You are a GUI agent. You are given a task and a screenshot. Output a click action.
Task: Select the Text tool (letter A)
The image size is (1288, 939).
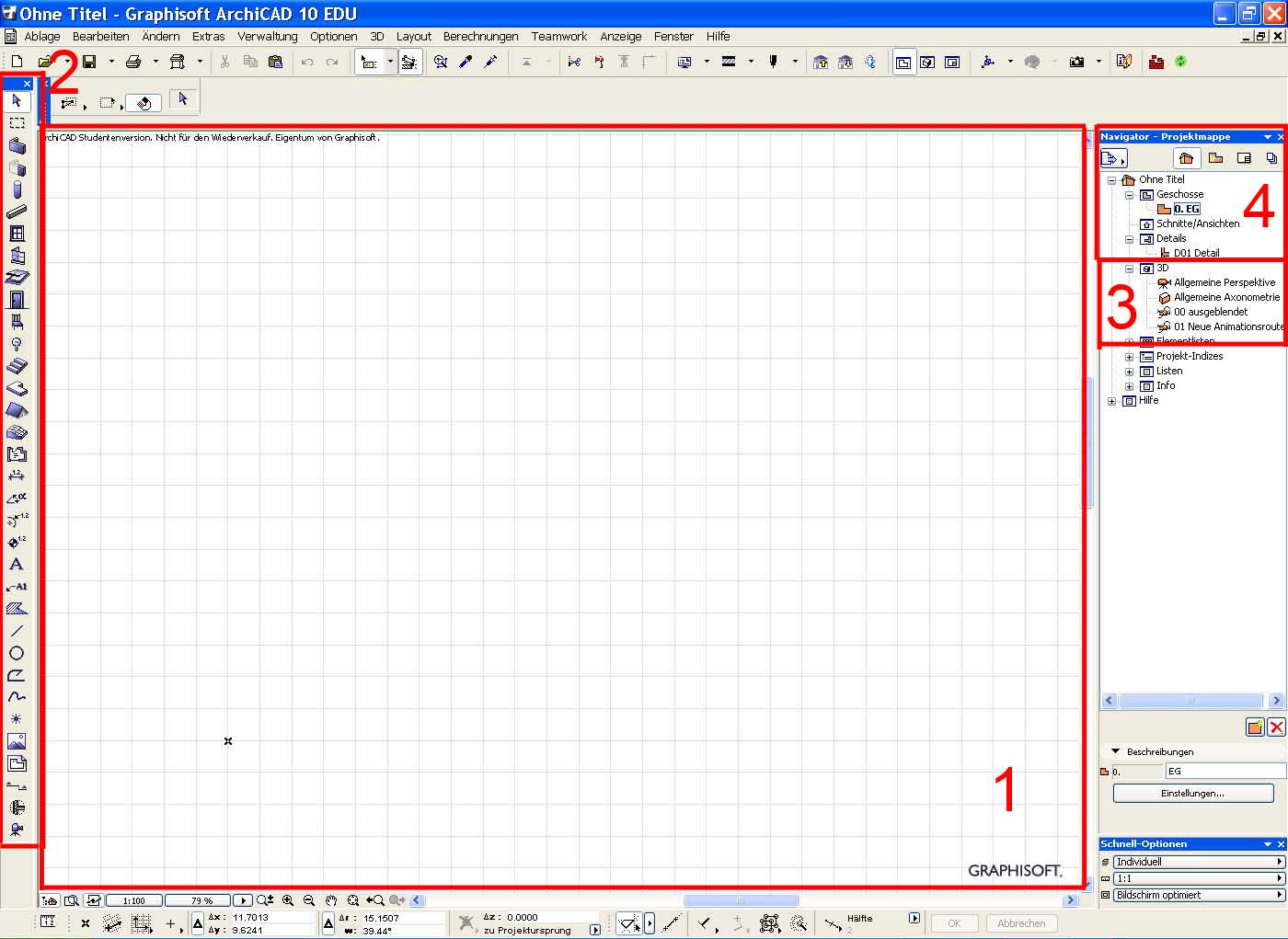pyautogui.click(x=17, y=565)
